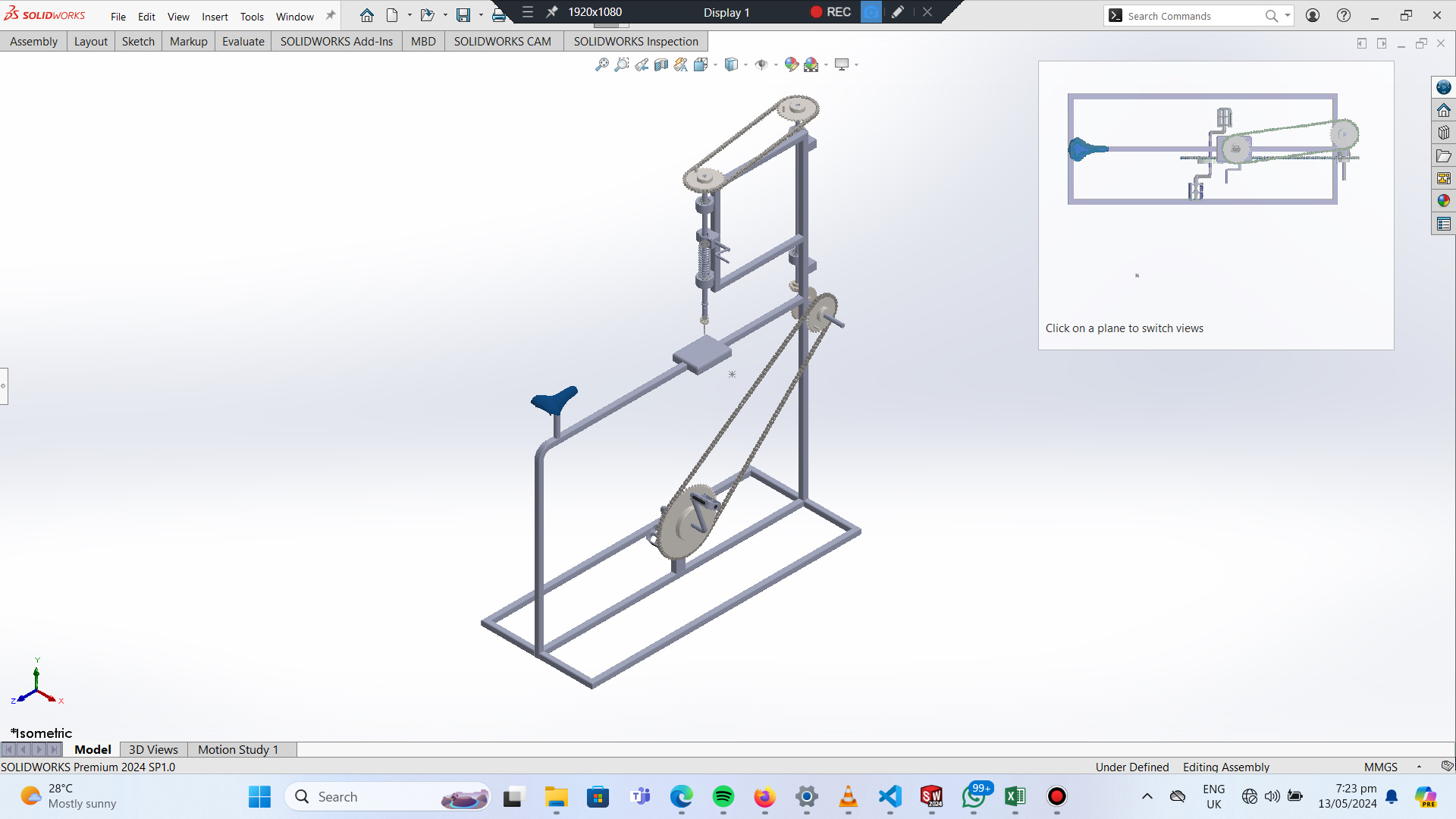Open the Tools menu
Viewport: 1456px width, 819px height.
pyautogui.click(x=252, y=17)
